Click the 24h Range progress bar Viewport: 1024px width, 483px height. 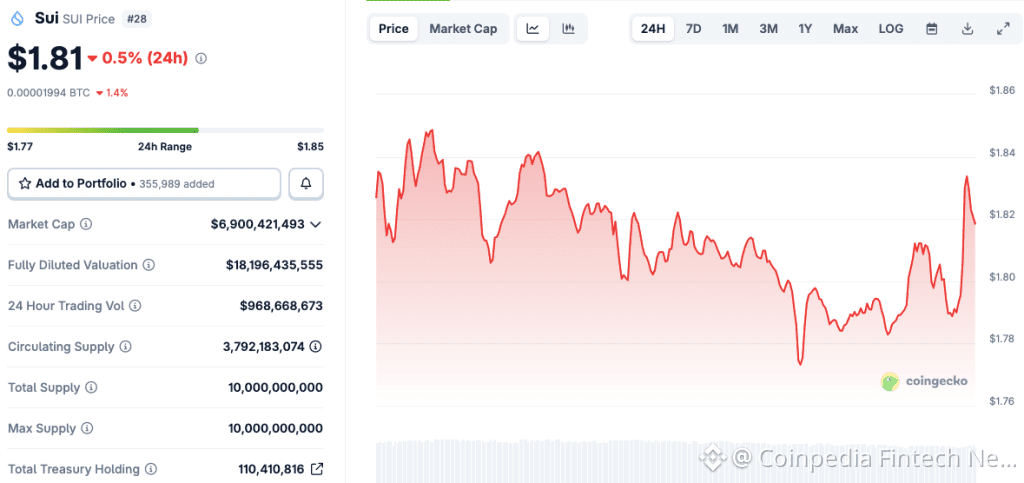[x=165, y=130]
